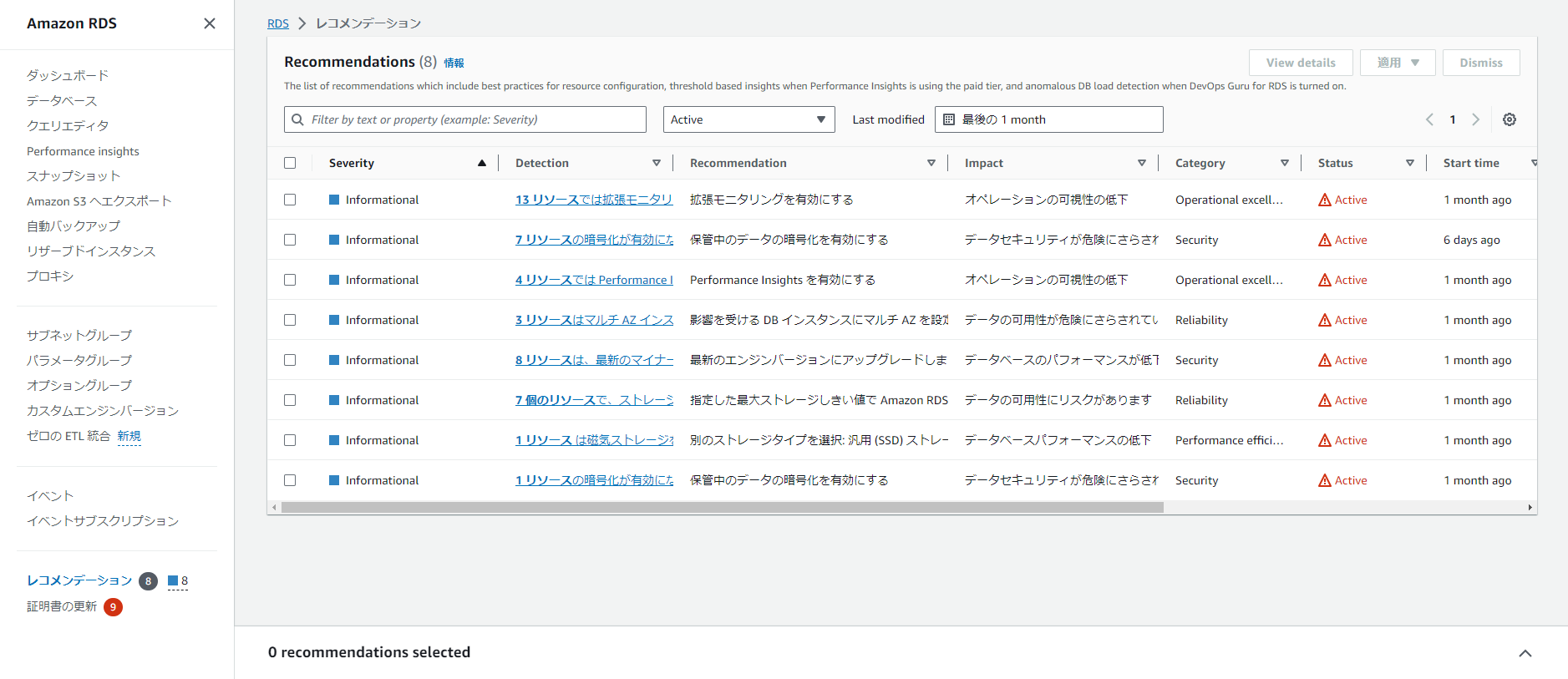The width and height of the screenshot is (1568, 679).
Task: Open the 1 リソース は磁気ストレージ link
Action: pyautogui.click(x=594, y=440)
